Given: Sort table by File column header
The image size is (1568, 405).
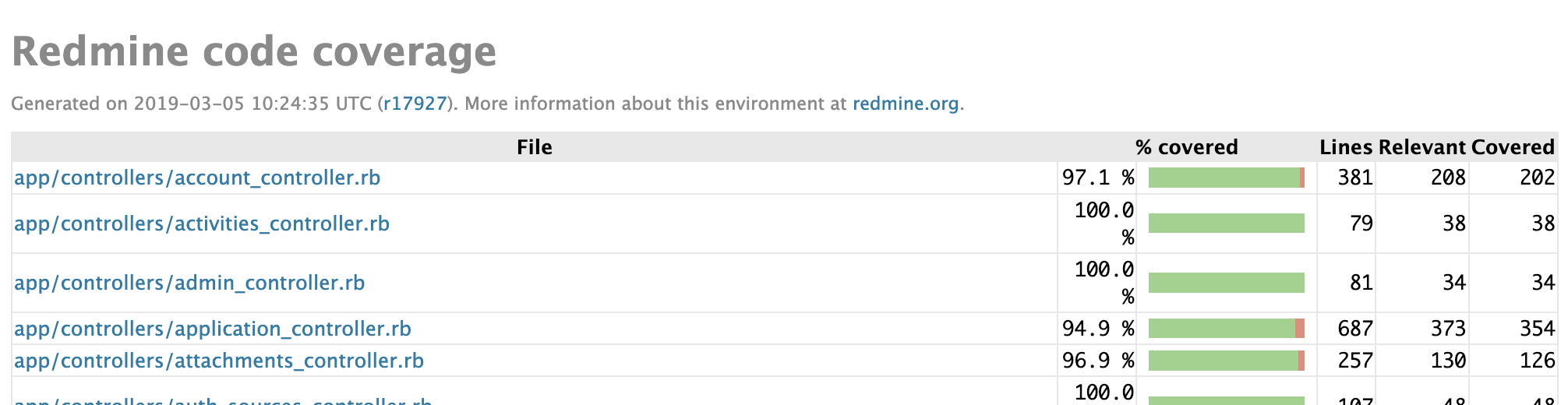Looking at the screenshot, I should click(x=535, y=147).
